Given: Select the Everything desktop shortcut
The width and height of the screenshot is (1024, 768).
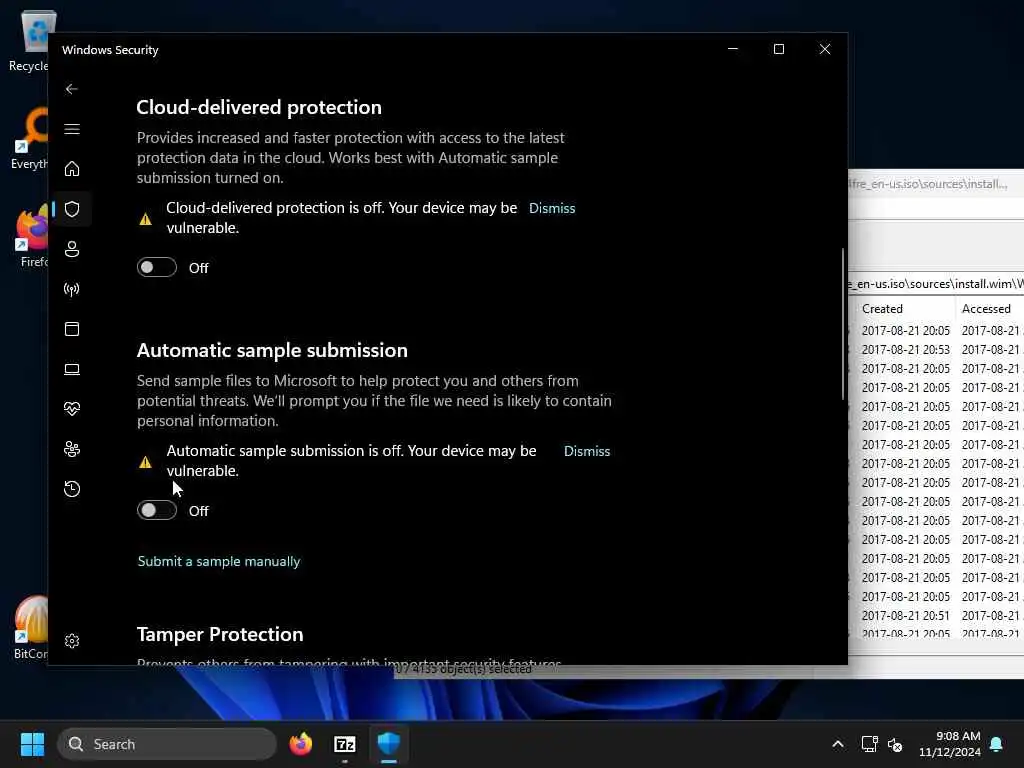Looking at the screenshot, I should pos(29,139).
